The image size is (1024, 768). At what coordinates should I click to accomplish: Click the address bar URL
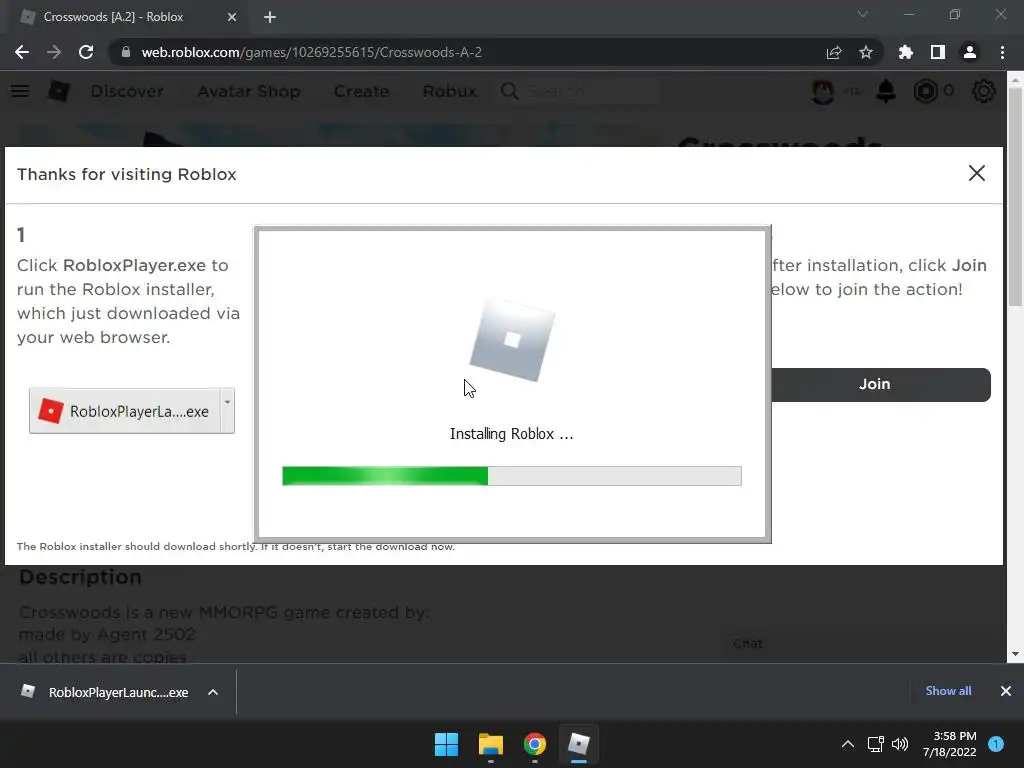coord(312,52)
